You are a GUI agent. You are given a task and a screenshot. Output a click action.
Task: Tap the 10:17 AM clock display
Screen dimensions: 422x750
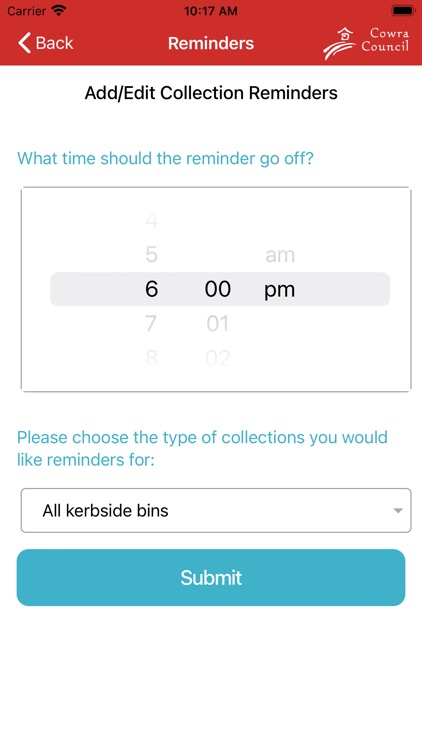click(211, 11)
